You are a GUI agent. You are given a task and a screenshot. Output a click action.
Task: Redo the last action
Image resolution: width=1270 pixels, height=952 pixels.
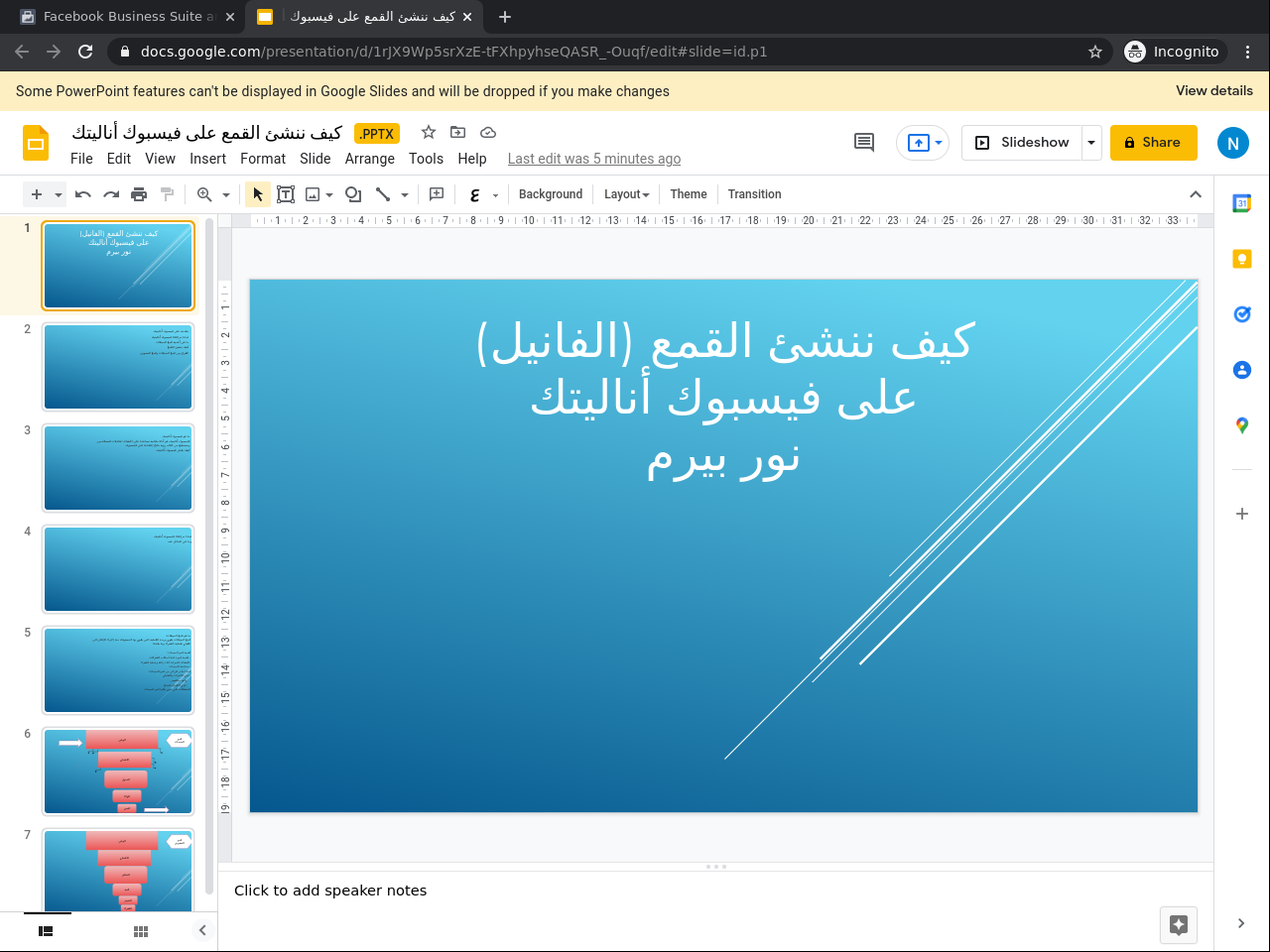[111, 194]
